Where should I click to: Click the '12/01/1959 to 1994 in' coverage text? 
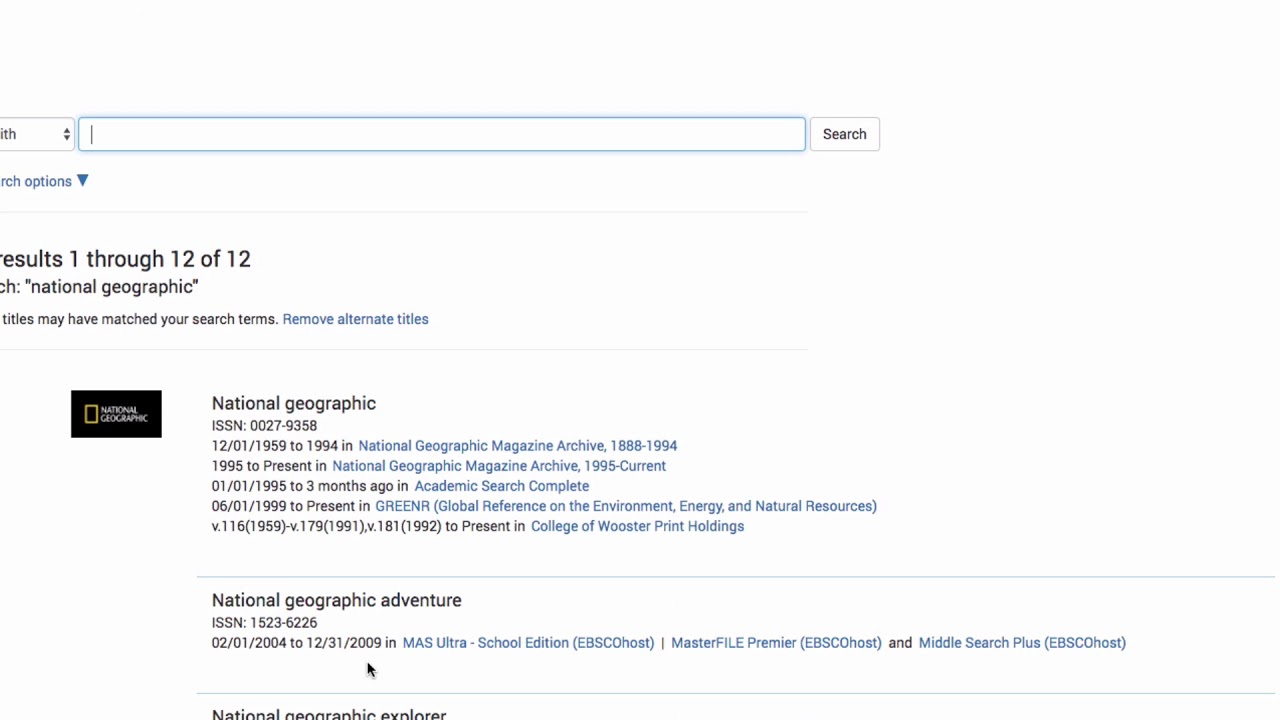click(x=282, y=446)
